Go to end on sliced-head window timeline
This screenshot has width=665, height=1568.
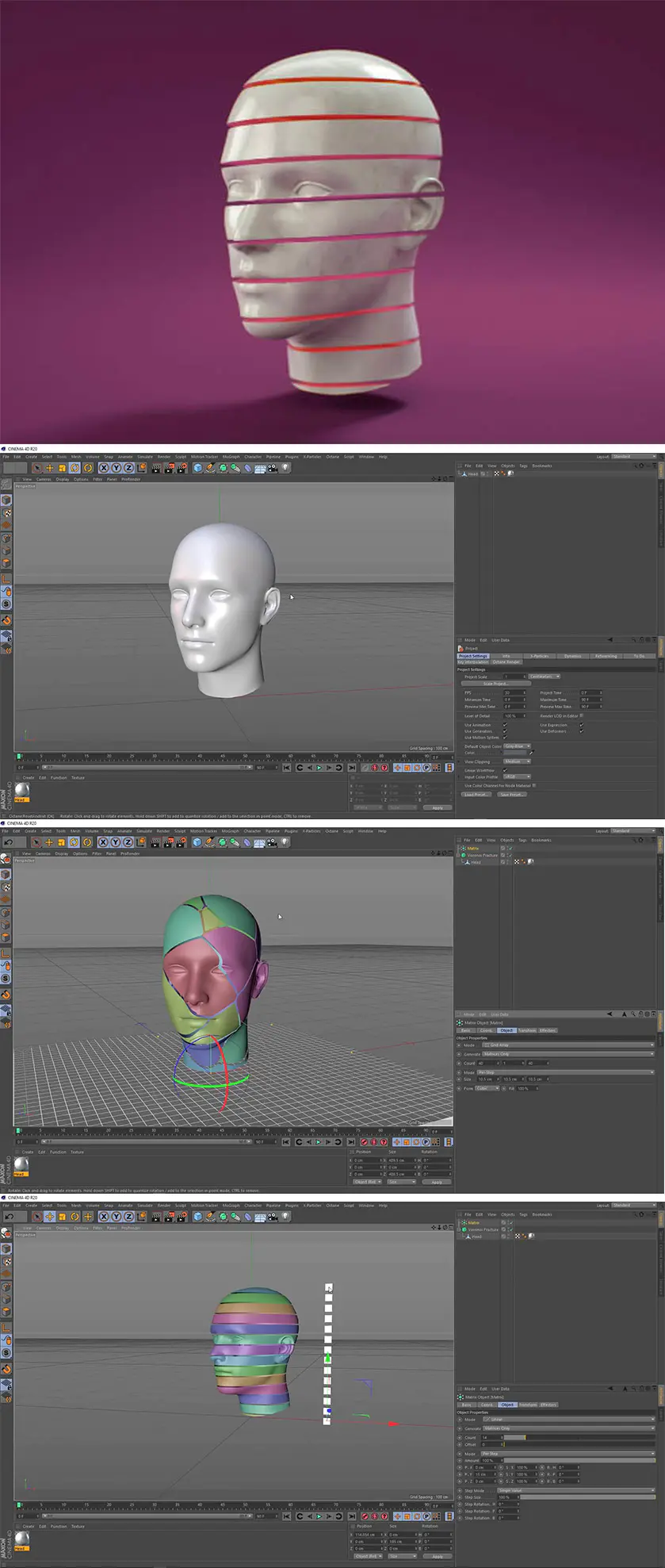pos(352,1516)
